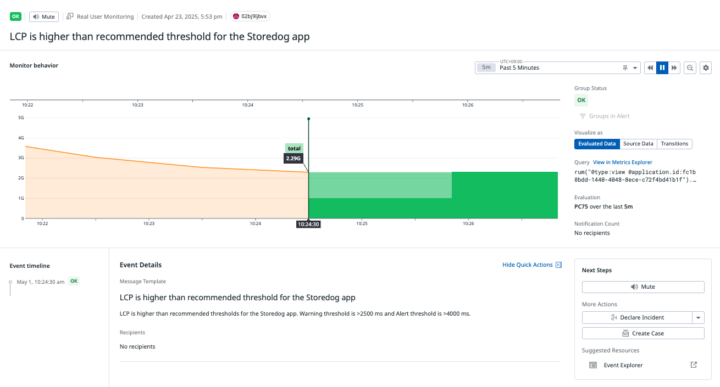Select the Evaluated Data view
Viewport: 720px width, 387px height.
pos(597,144)
